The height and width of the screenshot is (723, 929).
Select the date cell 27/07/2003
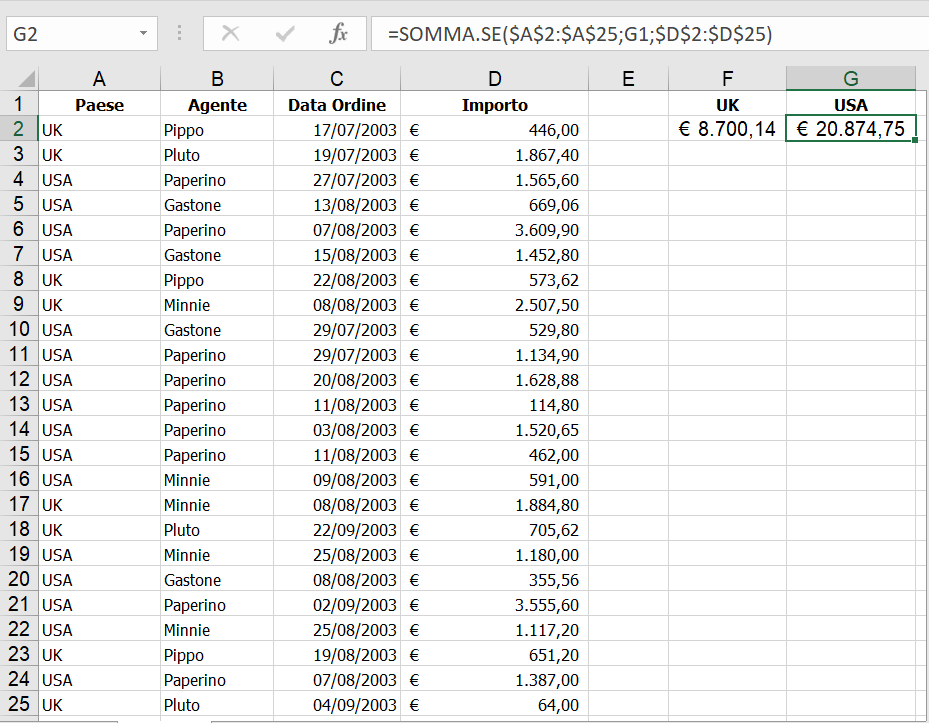[x=337, y=179]
